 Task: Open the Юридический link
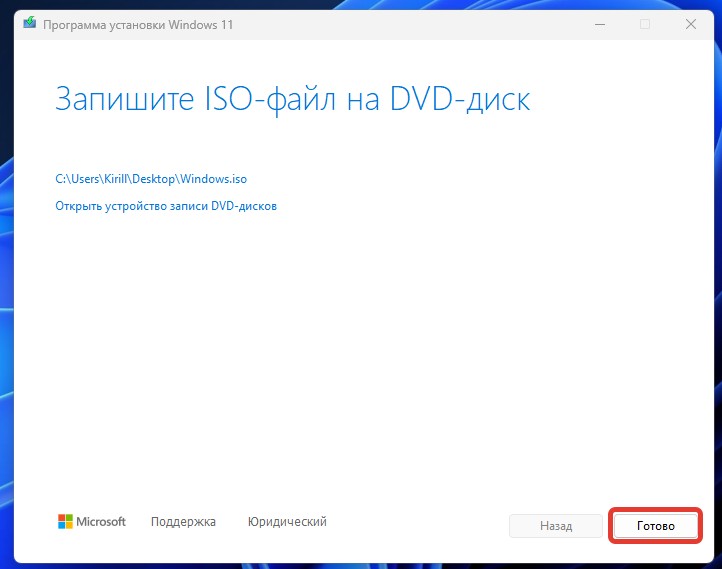coord(287,522)
